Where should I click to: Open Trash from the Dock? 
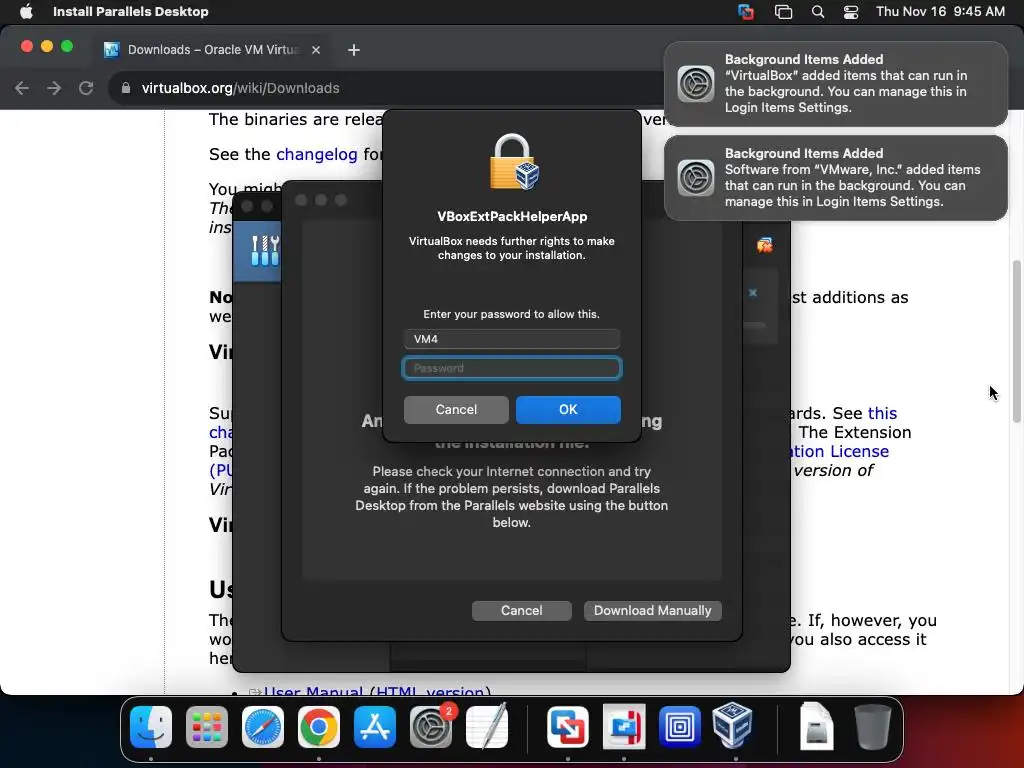tap(872, 727)
